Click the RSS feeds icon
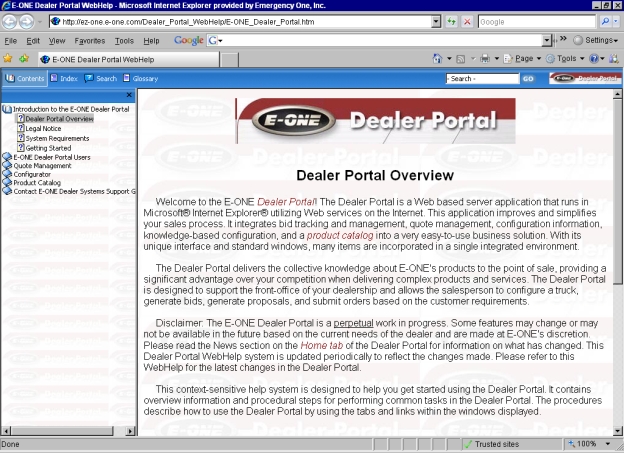Screen dimensions: 624x453 [460, 59]
